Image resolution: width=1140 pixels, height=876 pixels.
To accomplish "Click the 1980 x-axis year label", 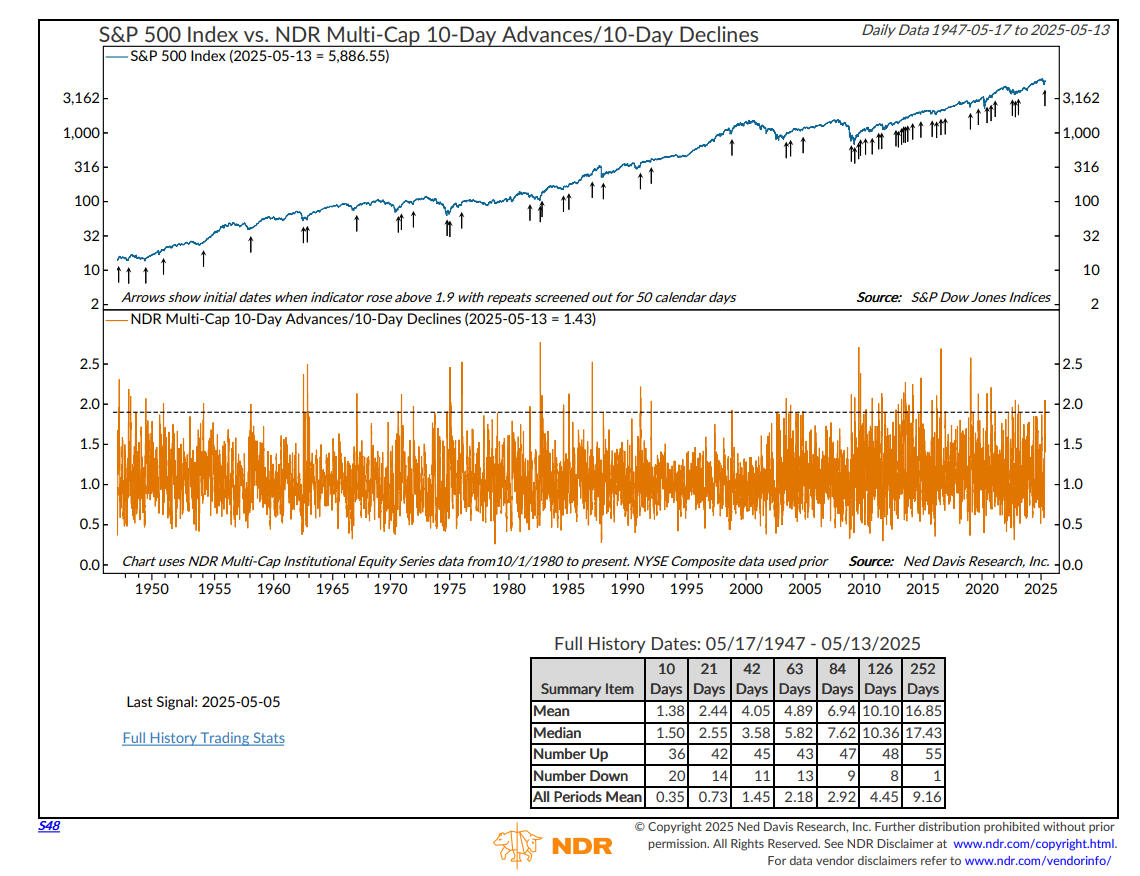I will pyautogui.click(x=508, y=589).
